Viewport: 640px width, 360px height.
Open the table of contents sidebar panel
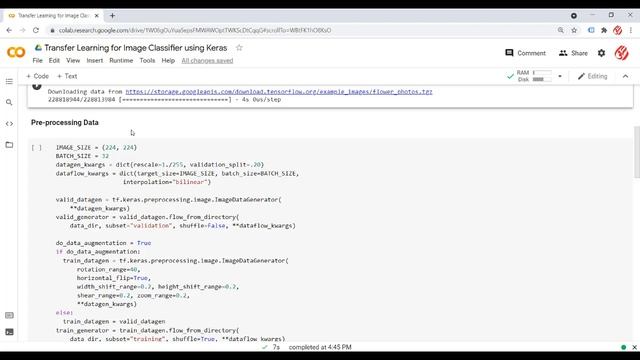pyautogui.click(x=9, y=82)
